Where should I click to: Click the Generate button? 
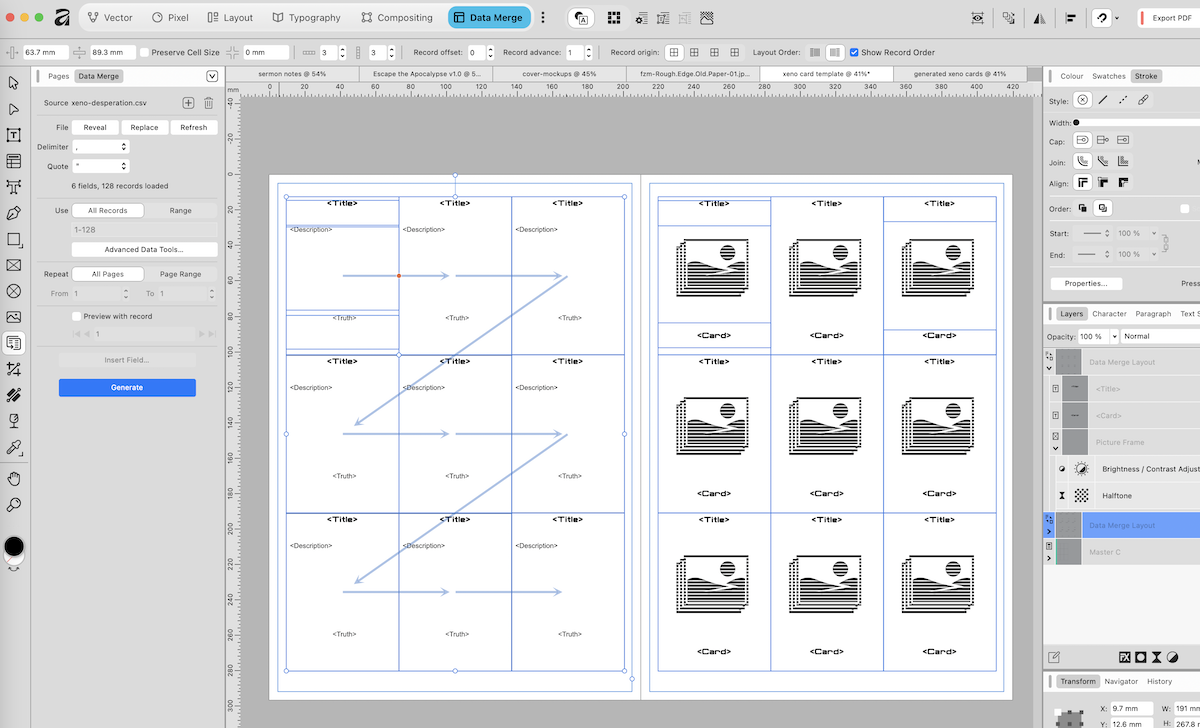[x=127, y=387]
